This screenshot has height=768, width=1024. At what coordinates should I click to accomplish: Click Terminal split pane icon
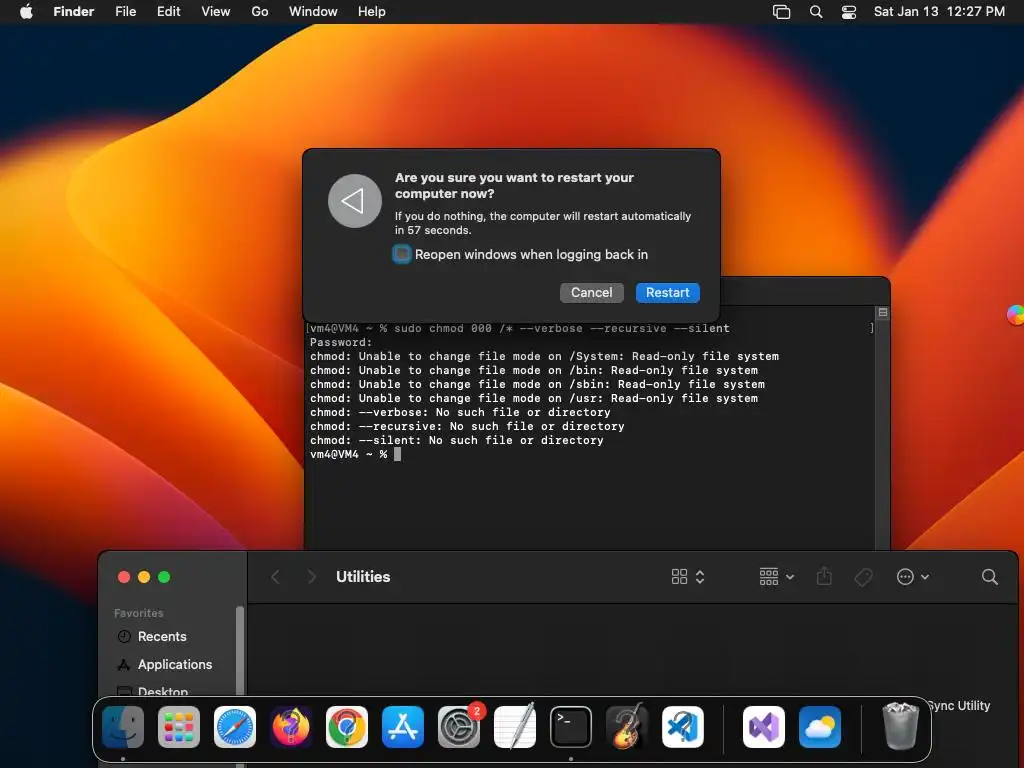point(883,313)
